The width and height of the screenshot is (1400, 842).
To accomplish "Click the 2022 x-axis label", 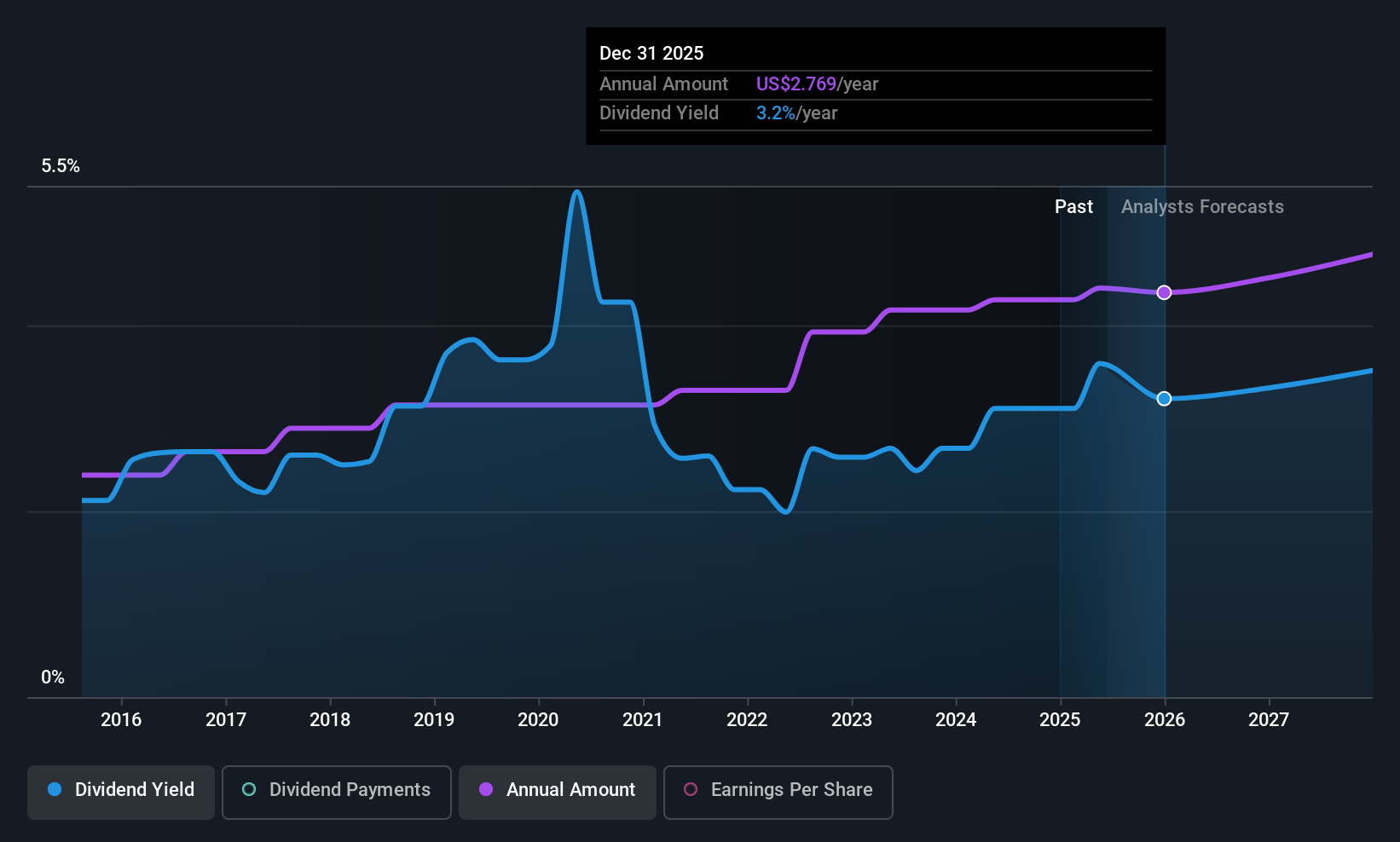I will (x=747, y=720).
